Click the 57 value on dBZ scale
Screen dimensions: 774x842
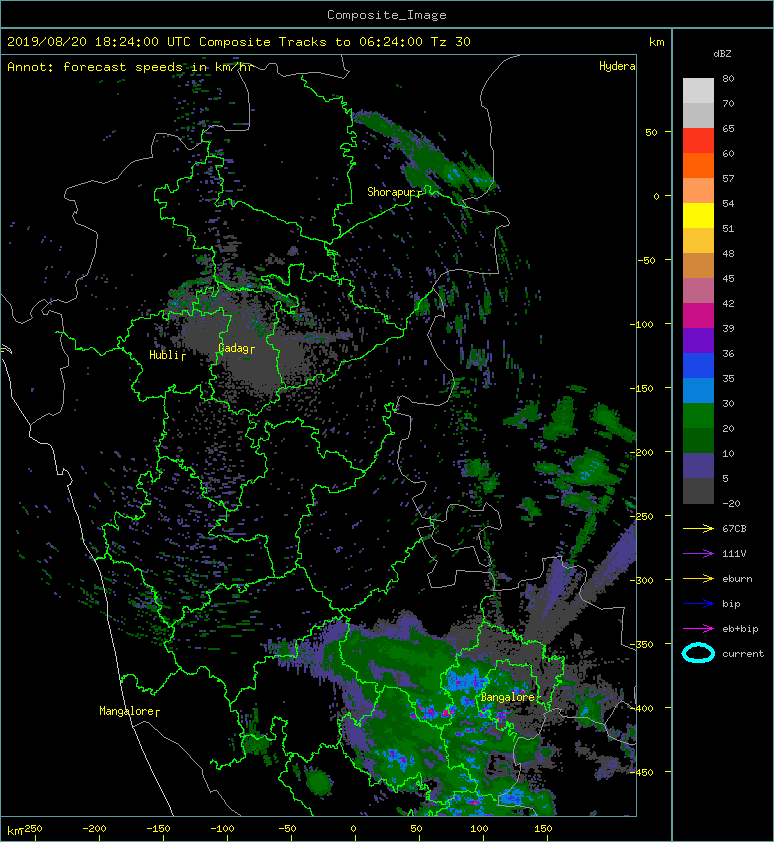(x=728, y=178)
